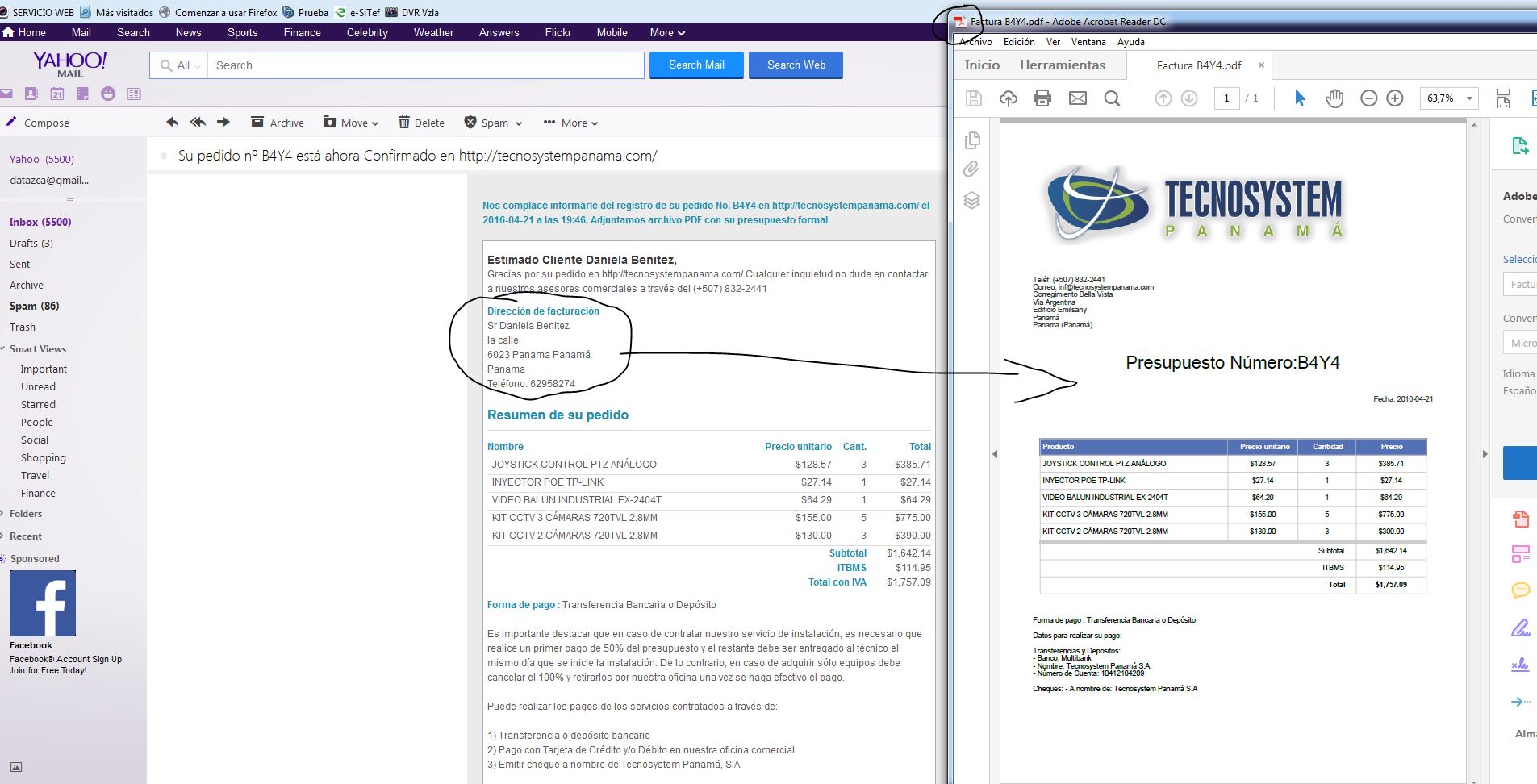The height and width of the screenshot is (784, 1537).
Task: Open the Ventana menu in Acrobat Reader
Action: click(x=1088, y=42)
